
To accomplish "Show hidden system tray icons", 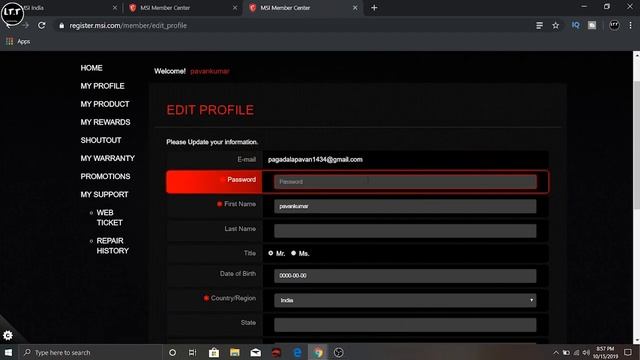I will click(556, 352).
